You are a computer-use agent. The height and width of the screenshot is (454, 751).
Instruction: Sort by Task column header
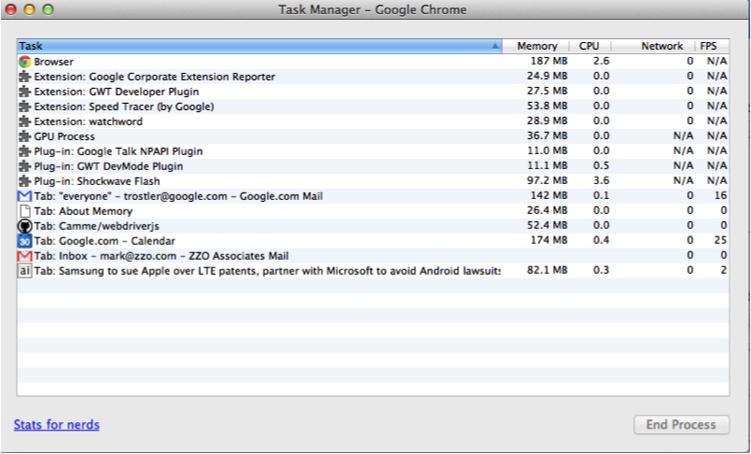point(260,46)
